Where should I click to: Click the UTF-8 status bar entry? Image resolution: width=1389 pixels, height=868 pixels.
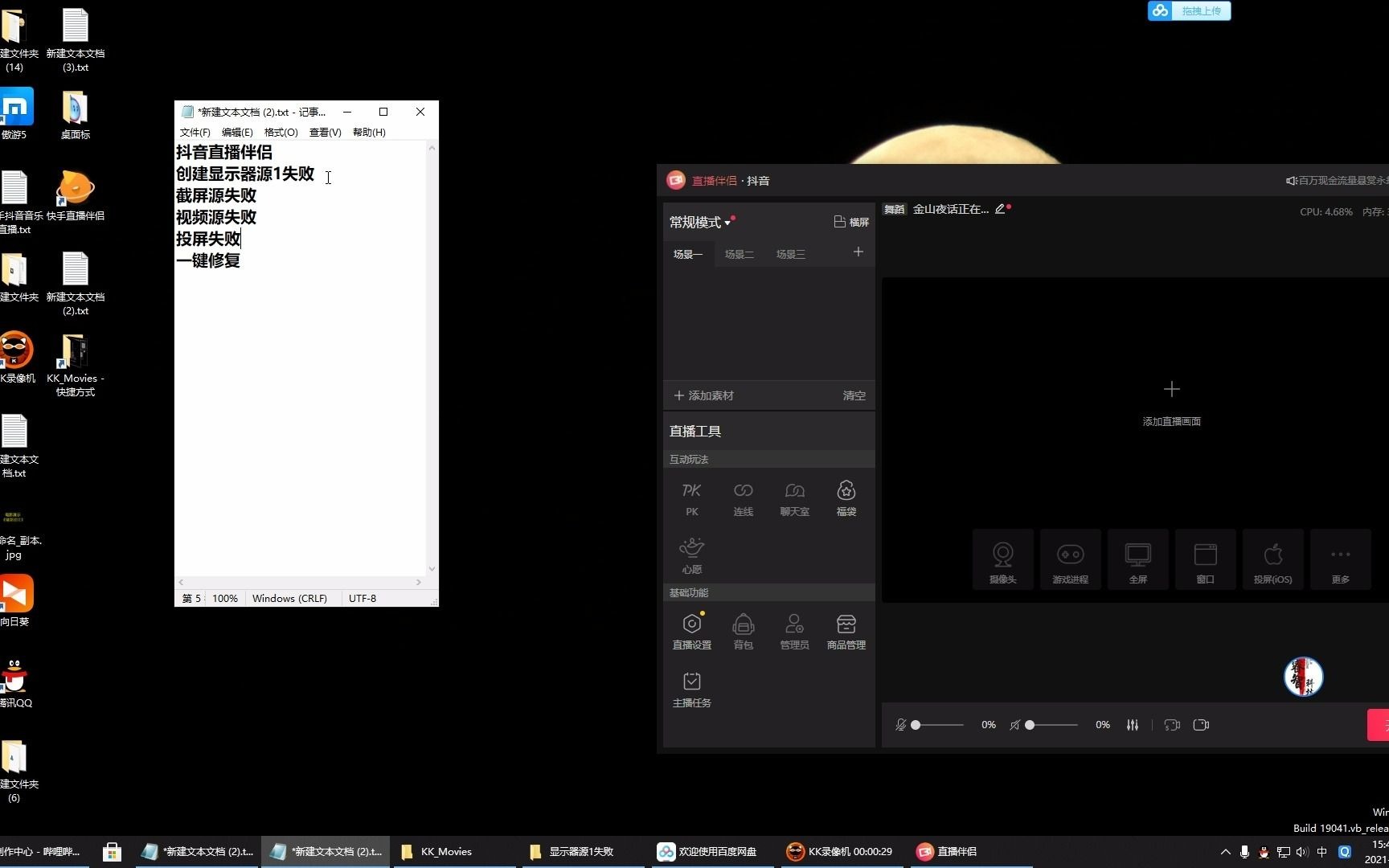pyautogui.click(x=363, y=599)
